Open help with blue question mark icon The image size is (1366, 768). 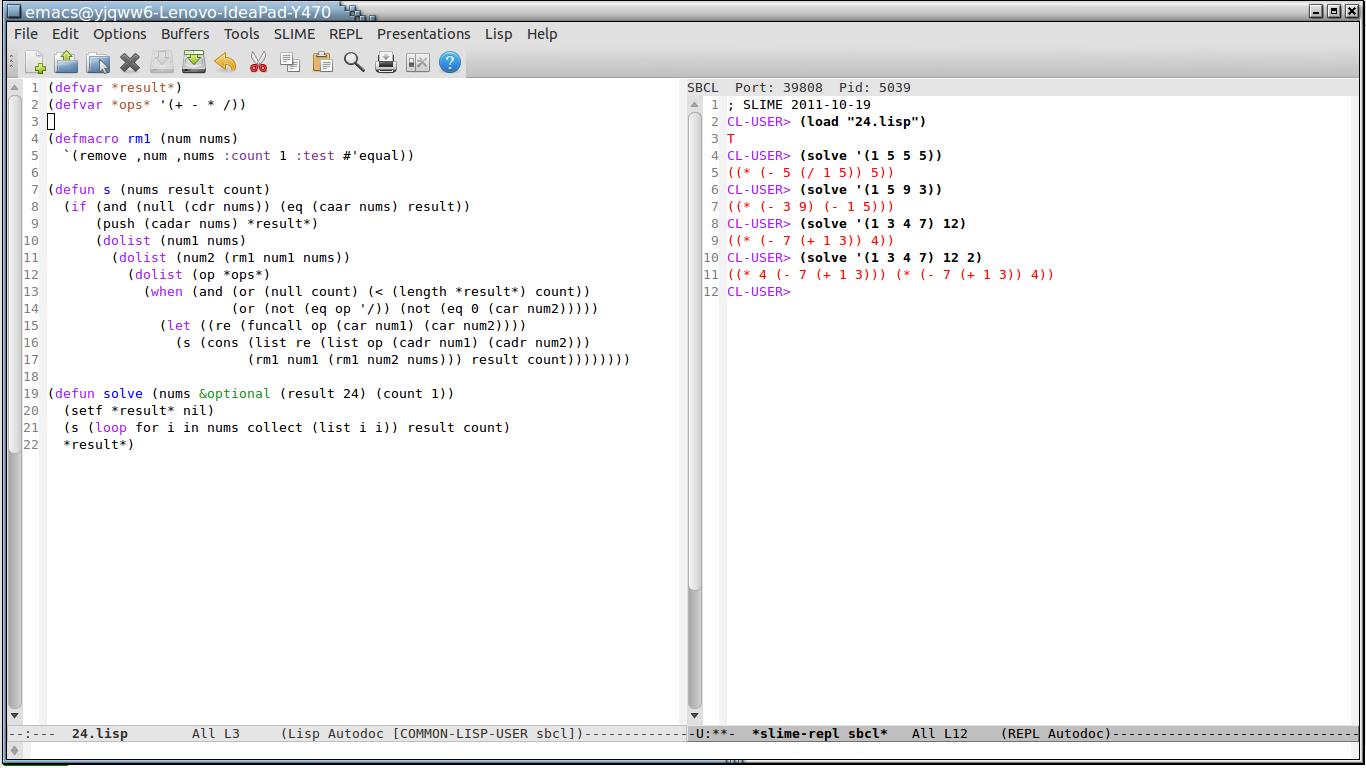pos(450,62)
